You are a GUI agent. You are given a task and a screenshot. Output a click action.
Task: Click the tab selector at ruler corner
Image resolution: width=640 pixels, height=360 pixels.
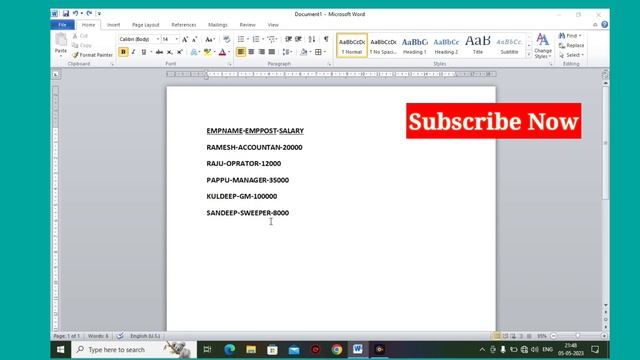(x=56, y=74)
